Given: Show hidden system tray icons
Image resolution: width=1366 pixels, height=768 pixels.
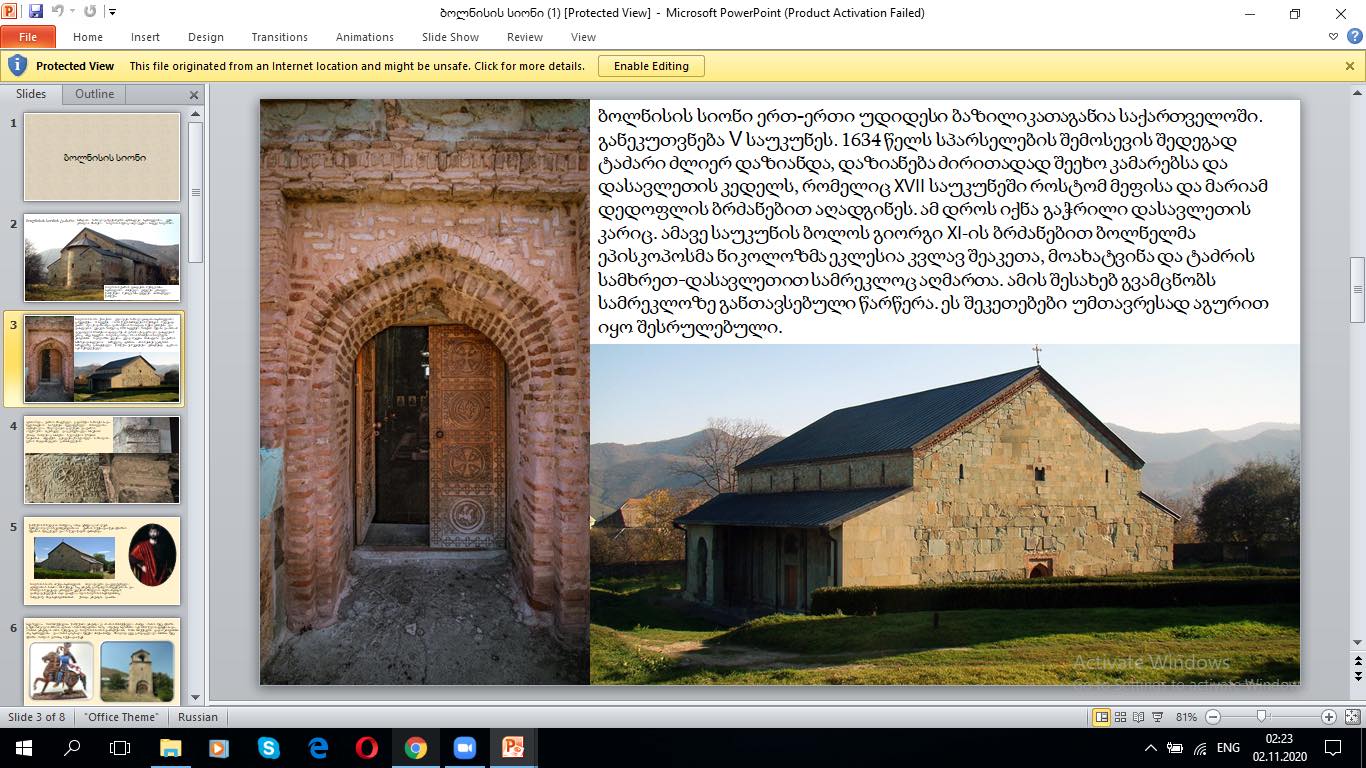Looking at the screenshot, I should pos(1151,748).
